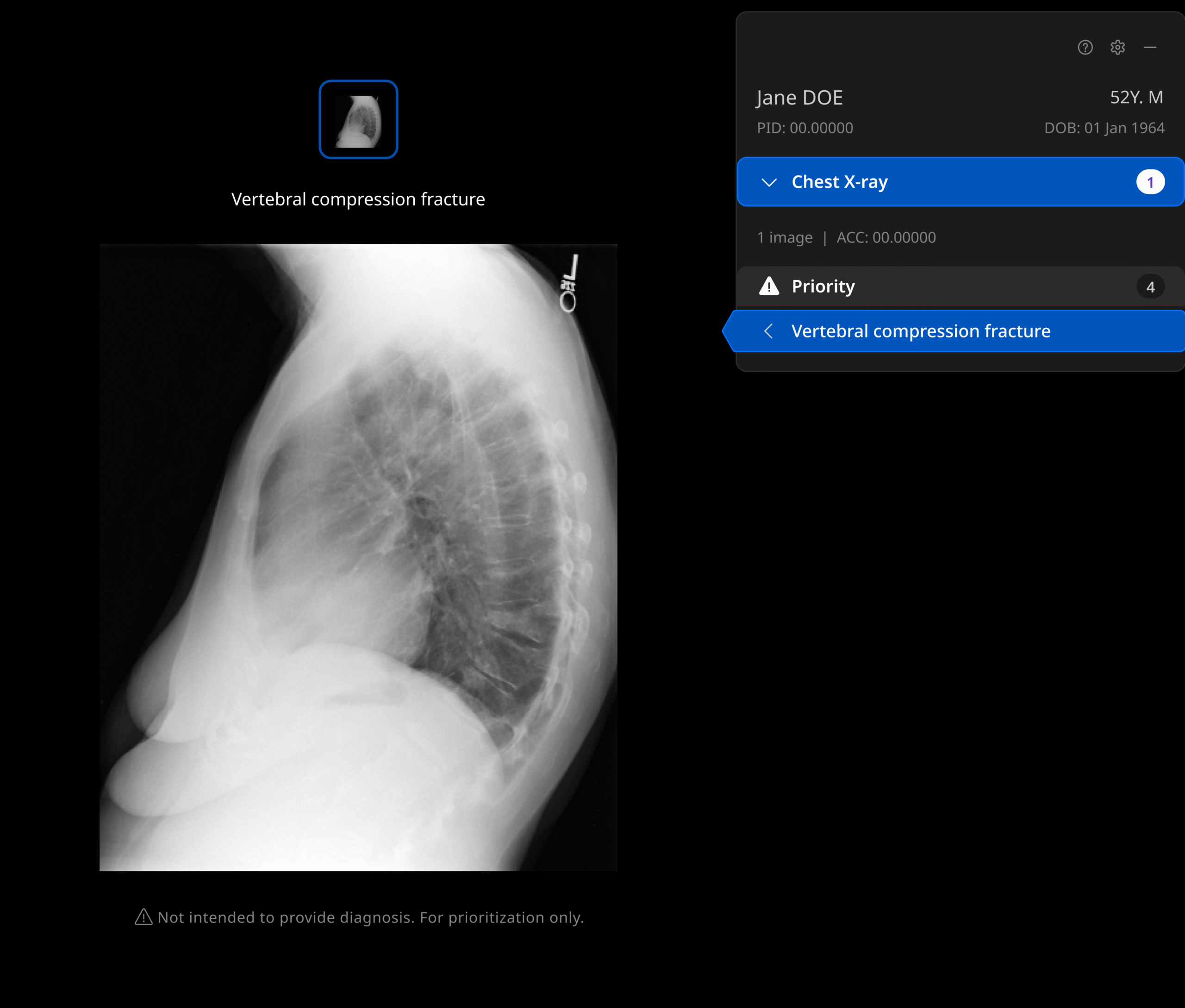The image size is (1185, 1008).
Task: Click the Priority warning triangle icon
Action: point(769,286)
